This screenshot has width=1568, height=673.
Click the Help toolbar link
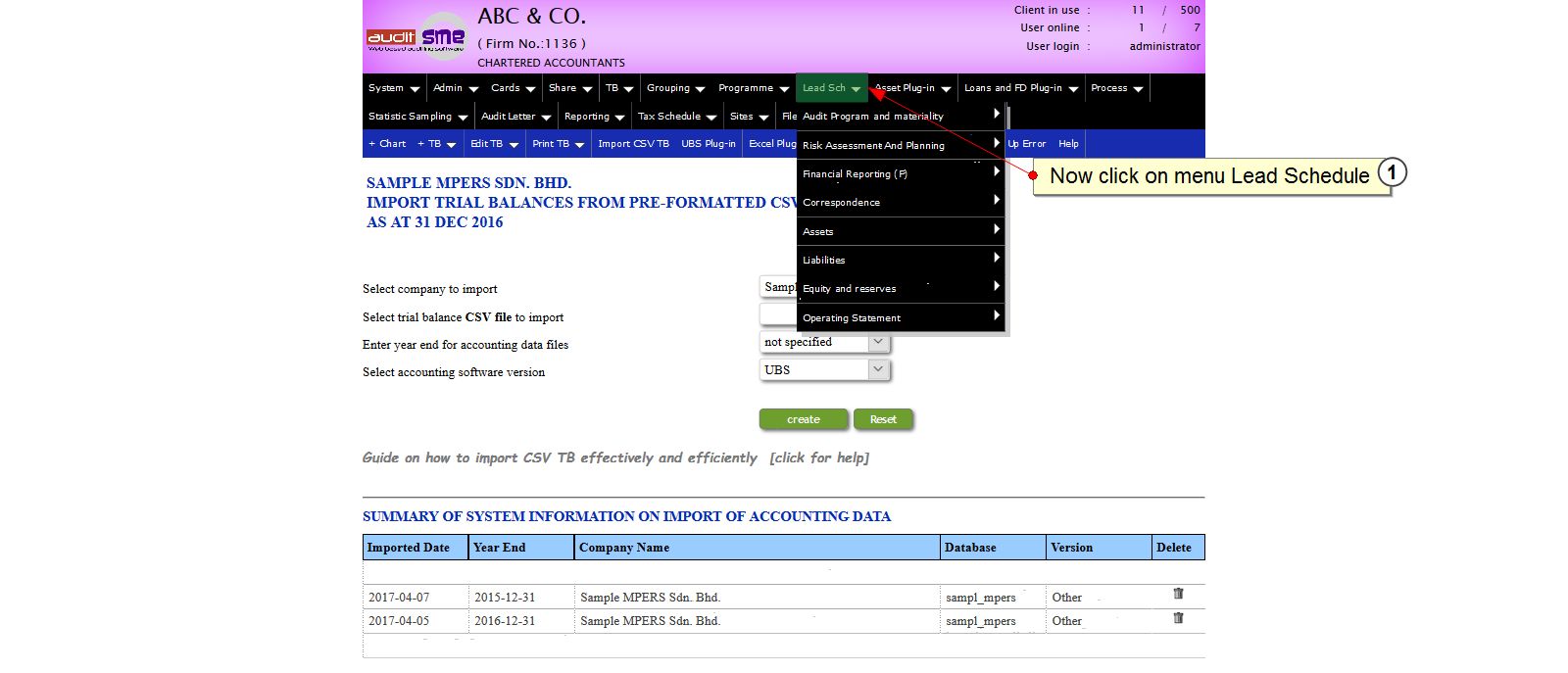[1068, 144]
